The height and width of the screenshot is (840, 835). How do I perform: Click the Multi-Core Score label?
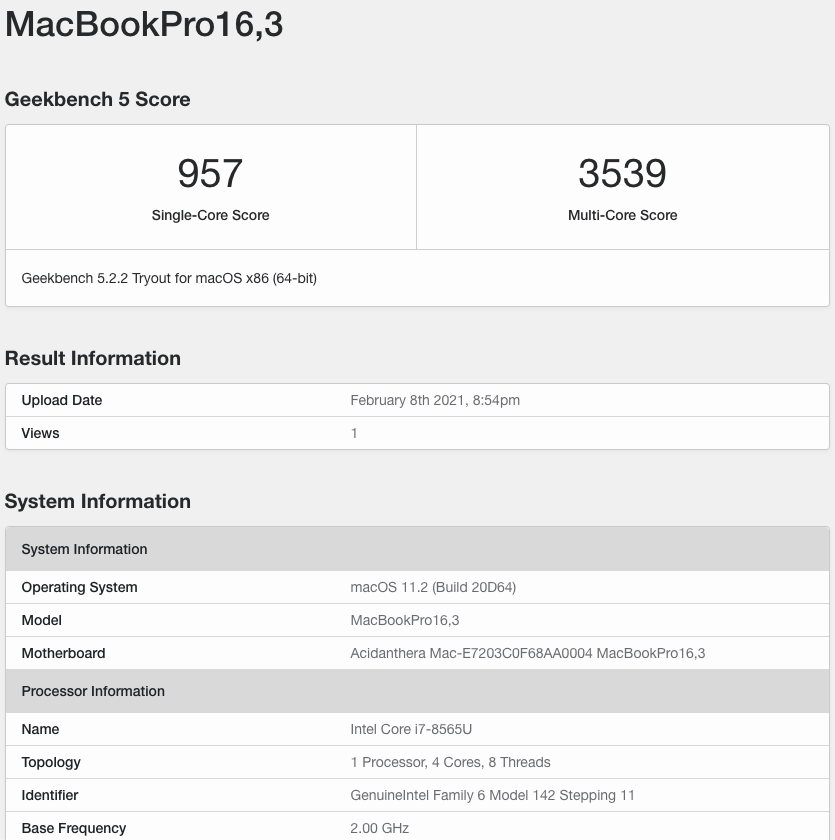(x=622, y=215)
